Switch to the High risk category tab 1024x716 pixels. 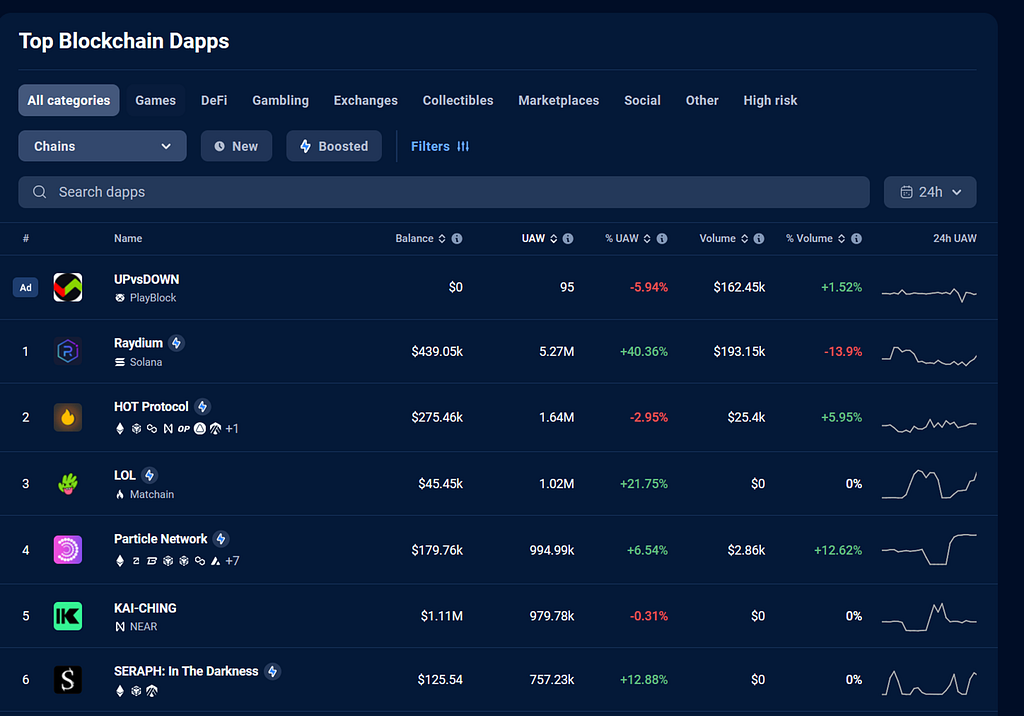[770, 100]
